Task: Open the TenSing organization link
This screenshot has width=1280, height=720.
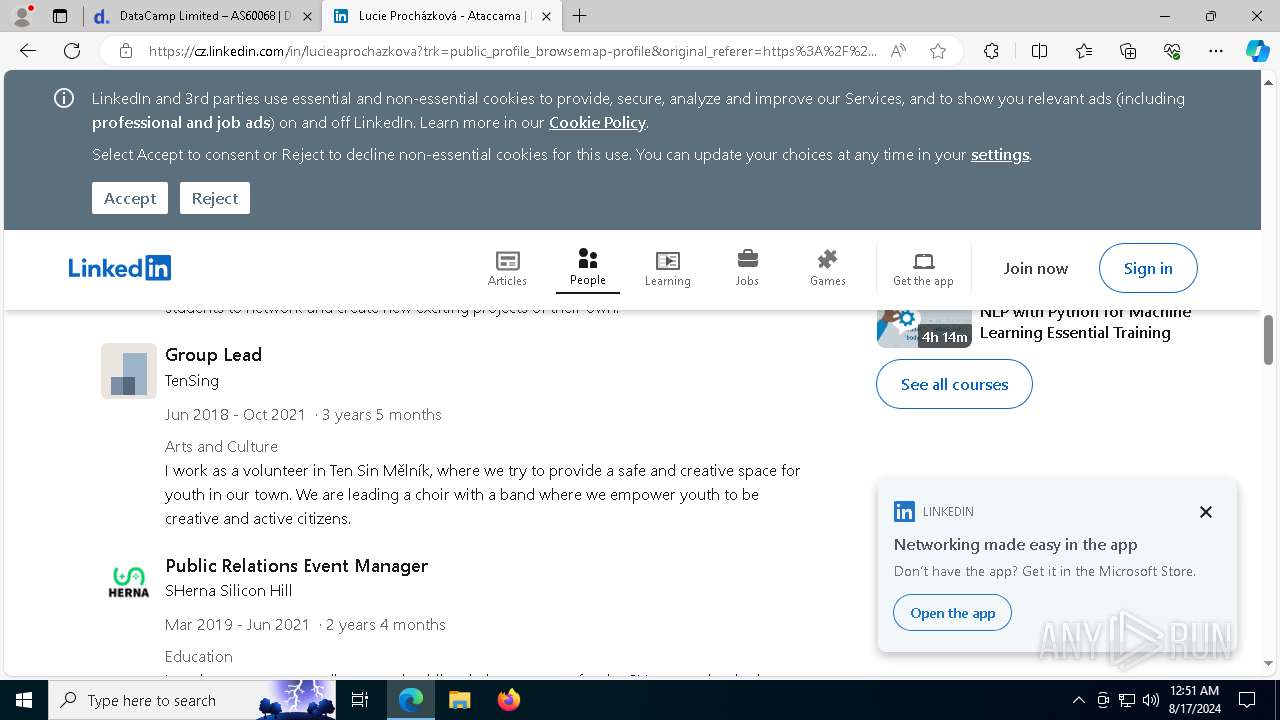Action: [192, 380]
